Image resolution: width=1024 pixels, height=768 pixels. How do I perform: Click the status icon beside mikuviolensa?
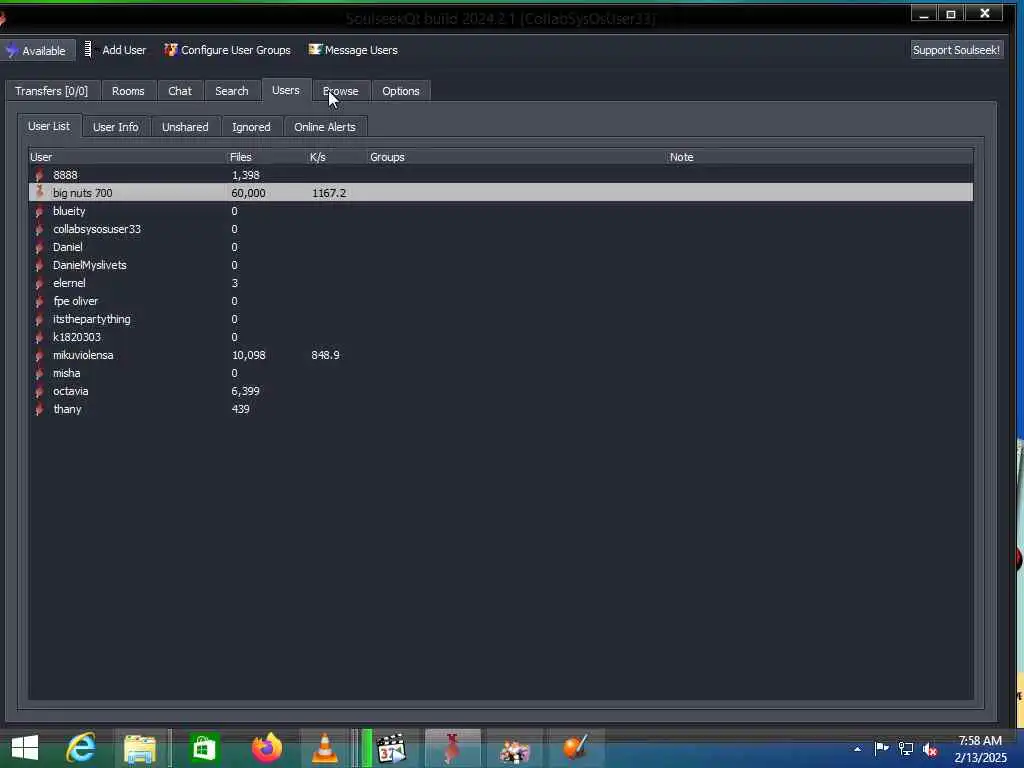pos(40,355)
